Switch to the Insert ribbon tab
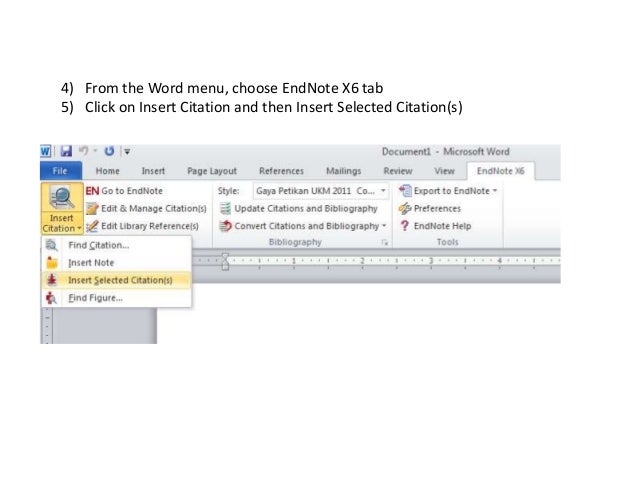The width and height of the screenshot is (638, 479). click(153, 171)
